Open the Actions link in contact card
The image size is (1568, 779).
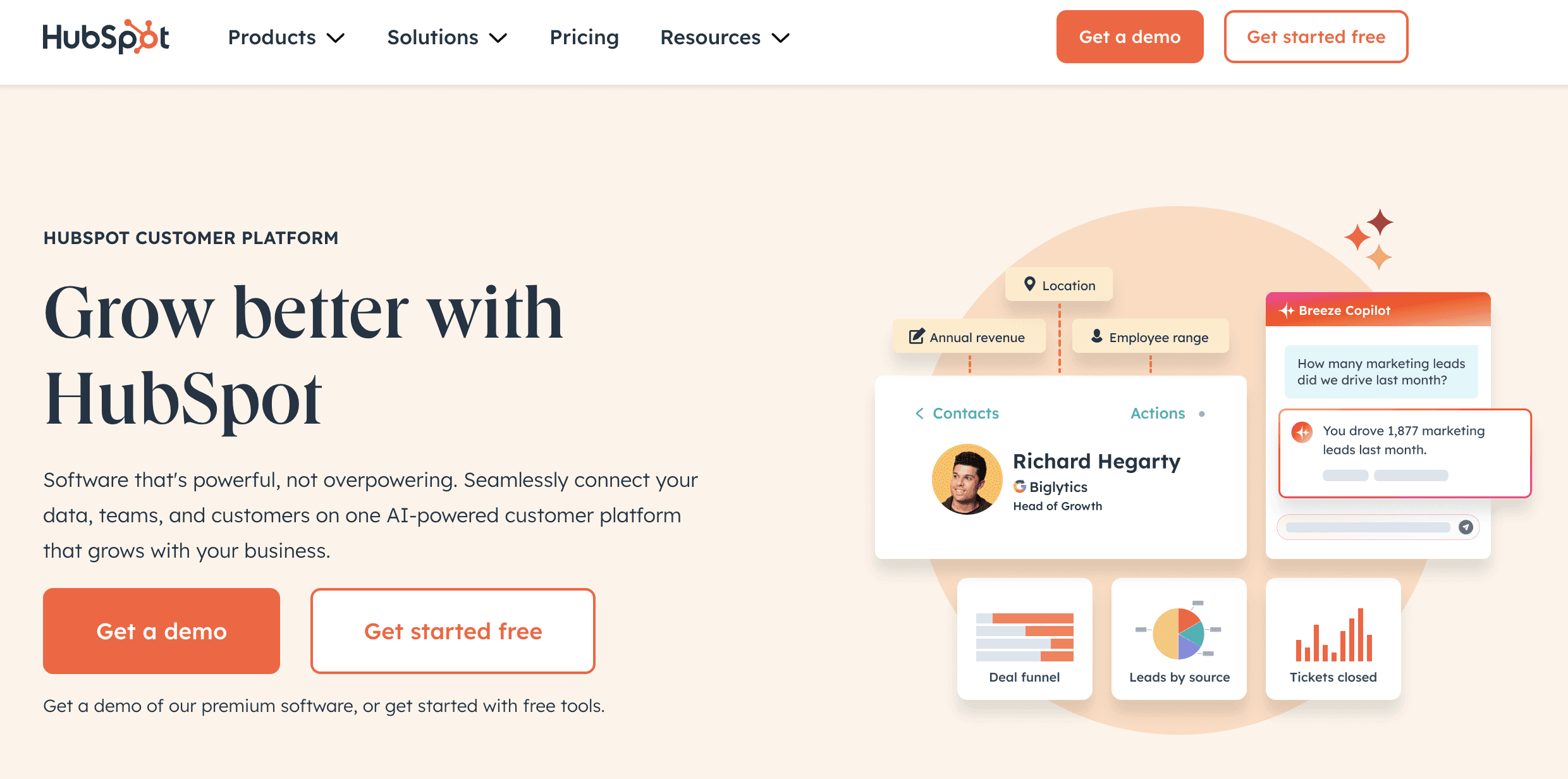coord(1158,414)
